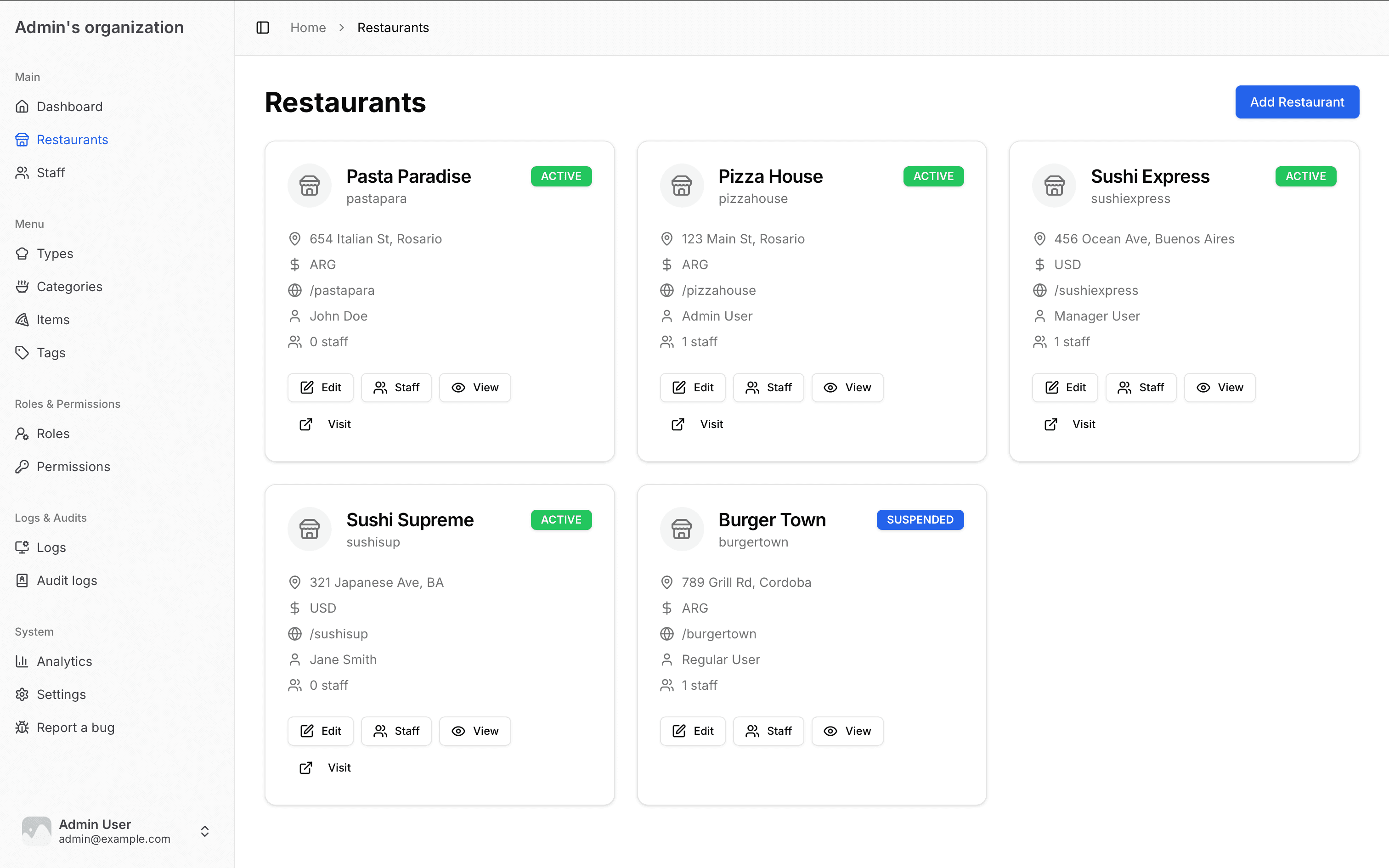Open the Dashboard via its home icon

click(x=23, y=106)
